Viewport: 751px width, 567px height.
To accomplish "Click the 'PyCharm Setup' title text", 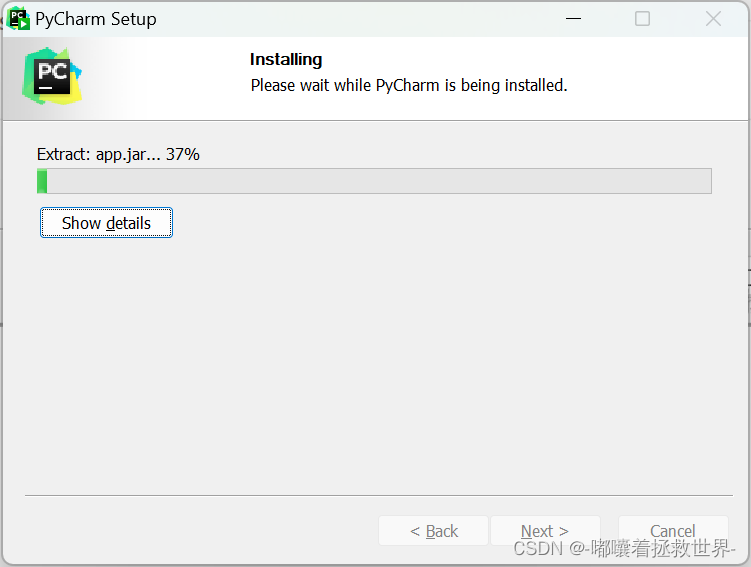I will tap(96, 19).
